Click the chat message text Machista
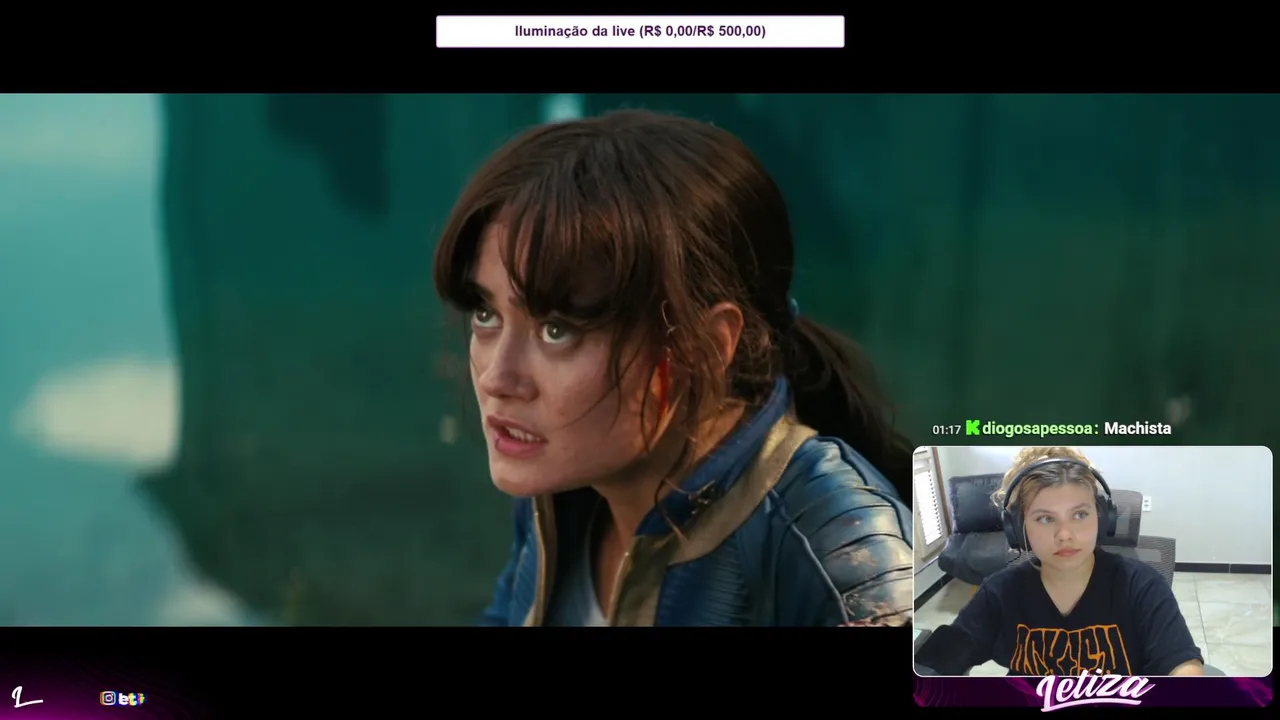Image resolution: width=1280 pixels, height=720 pixels. pyautogui.click(x=1137, y=428)
